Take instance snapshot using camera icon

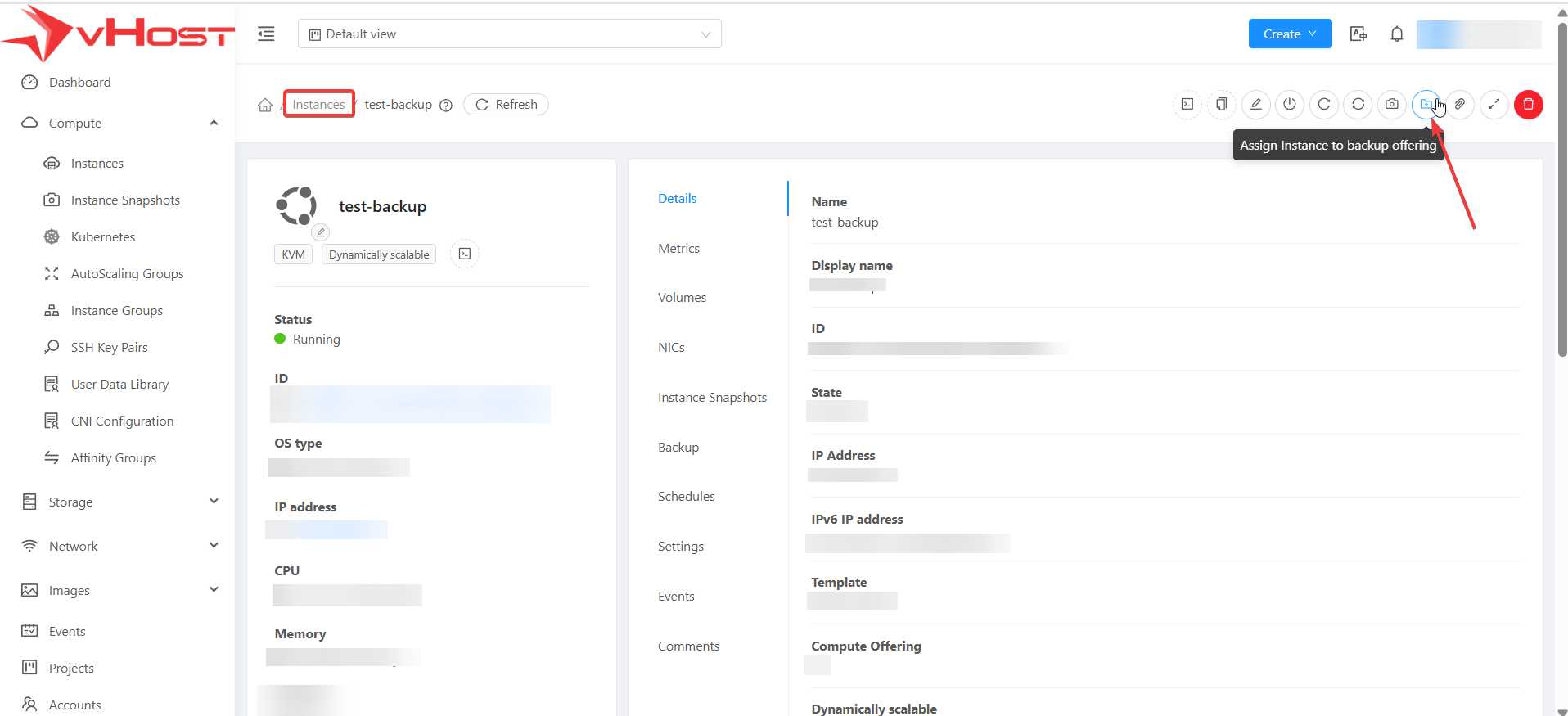pos(1391,105)
